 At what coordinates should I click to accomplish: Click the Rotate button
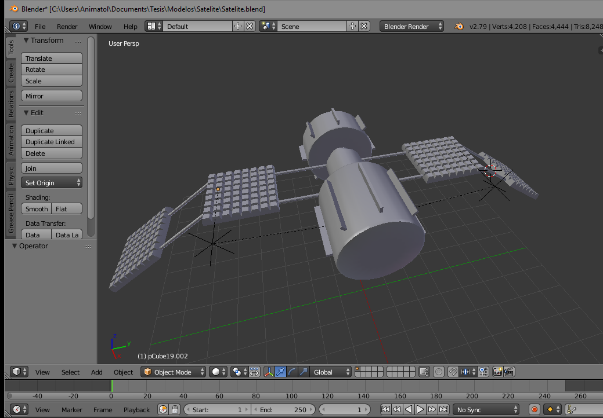pos(52,69)
